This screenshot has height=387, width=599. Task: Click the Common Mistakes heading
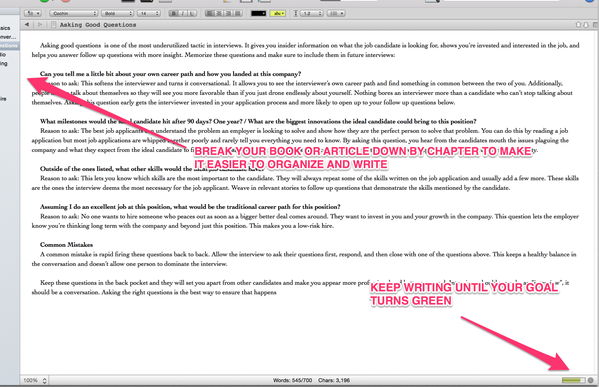click(66, 245)
